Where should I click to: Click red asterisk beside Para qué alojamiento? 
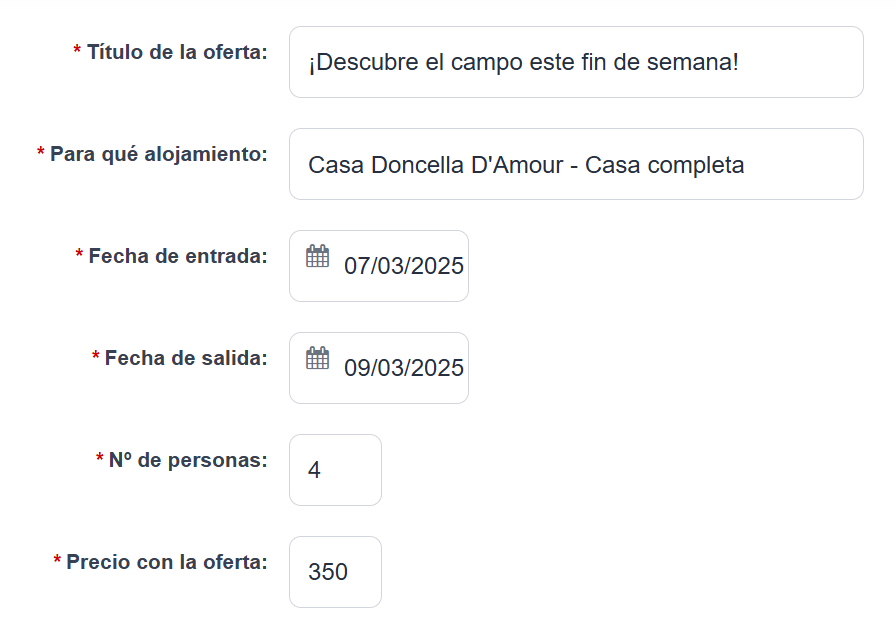[x=41, y=151]
